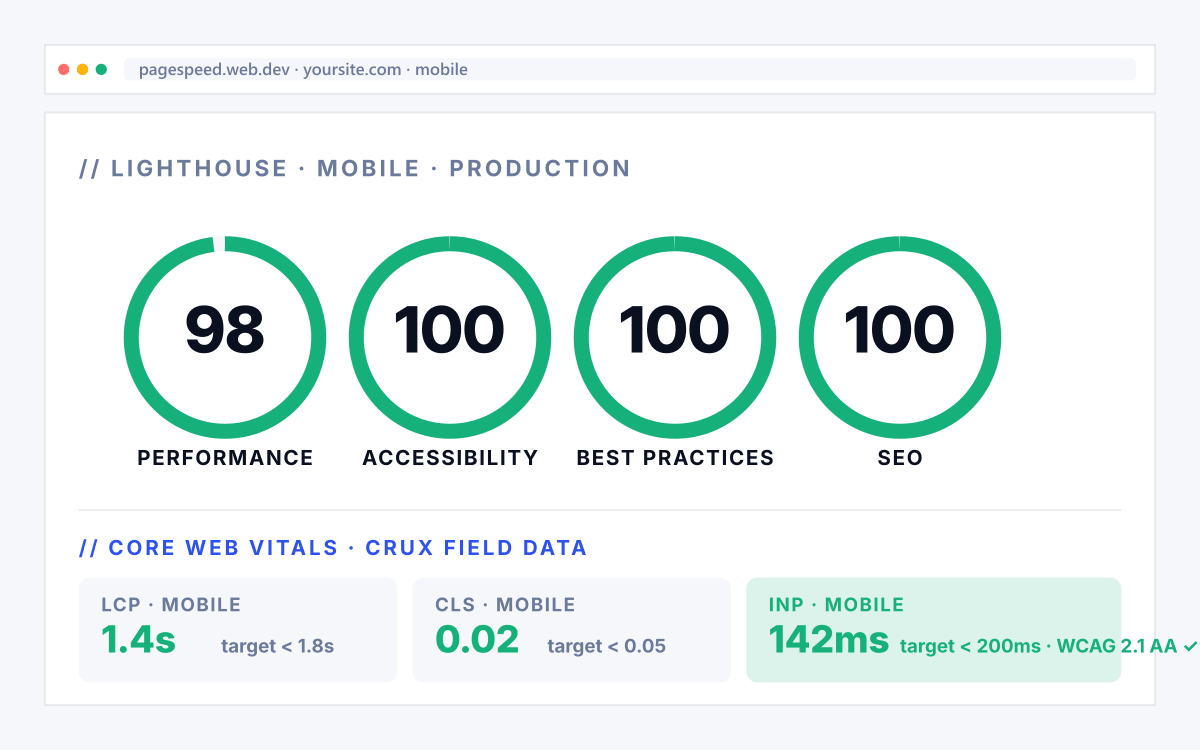Click the 0.02 CLS value

tap(477, 640)
